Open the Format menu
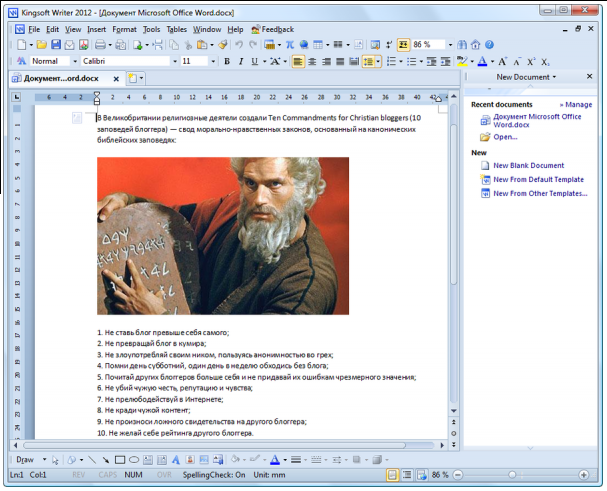Screen dimensions: 607x491 tap(124, 29)
